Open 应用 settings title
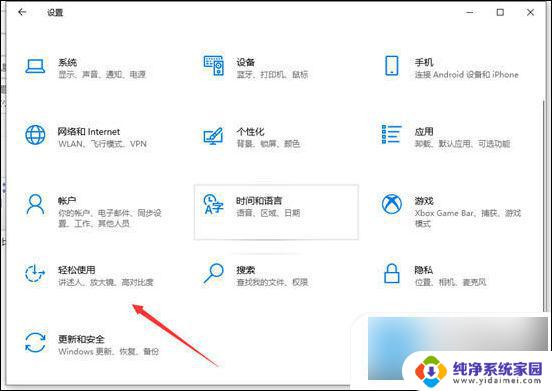The width and height of the screenshot is (552, 391). 424,132
